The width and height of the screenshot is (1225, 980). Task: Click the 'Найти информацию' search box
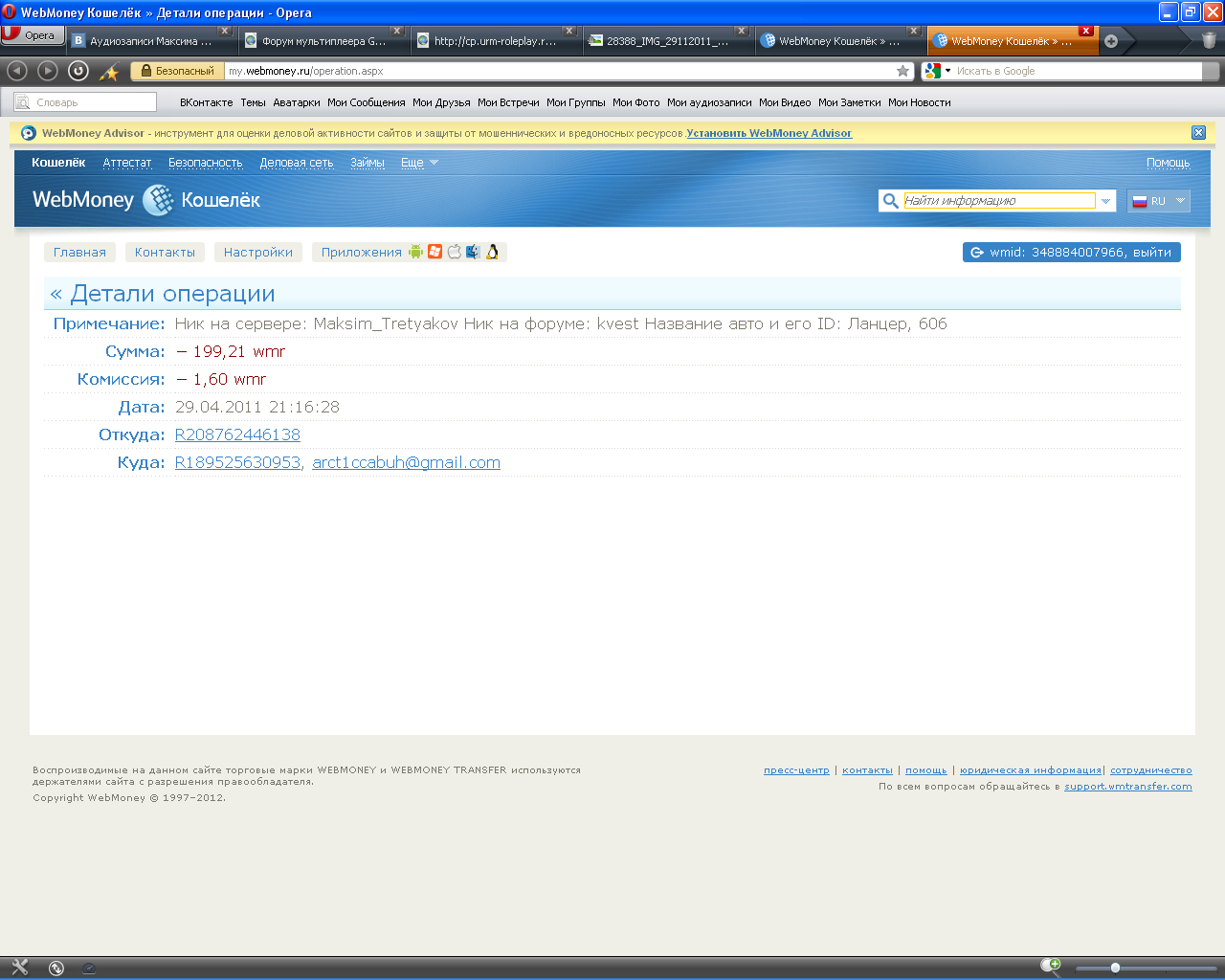coord(999,201)
